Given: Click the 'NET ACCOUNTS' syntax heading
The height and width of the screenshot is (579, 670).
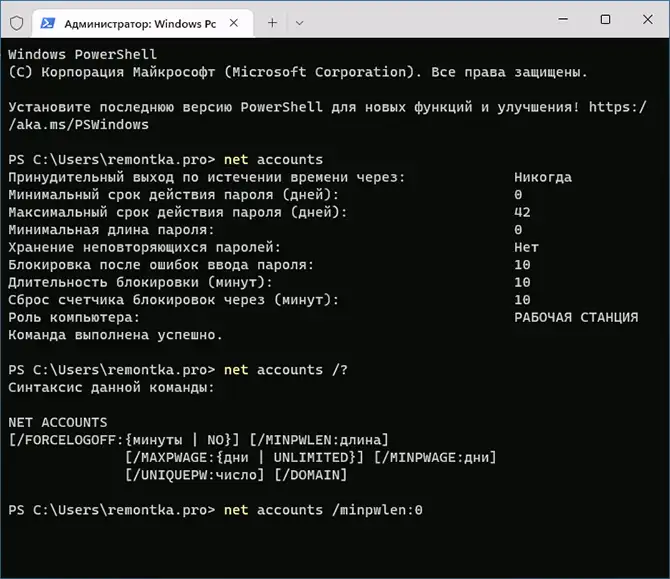Looking at the screenshot, I should 58,423.
